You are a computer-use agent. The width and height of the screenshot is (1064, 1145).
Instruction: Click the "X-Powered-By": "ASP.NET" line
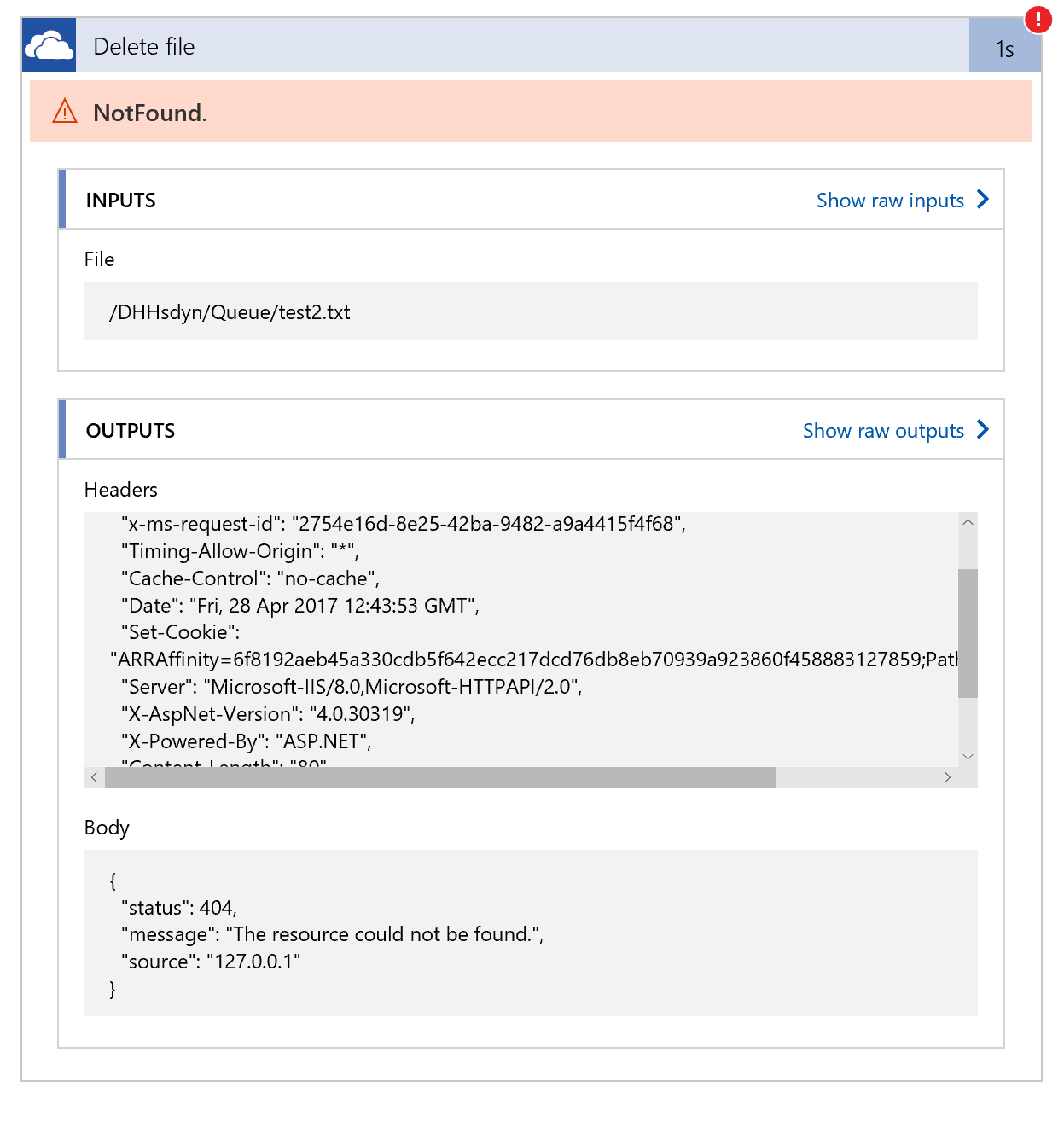pos(247,741)
